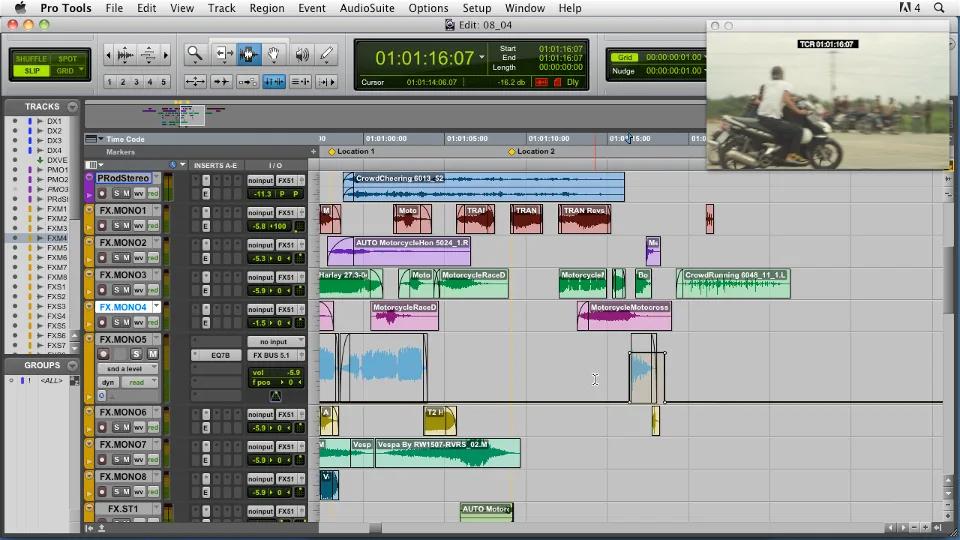Open the Setup menu
Image resolution: width=960 pixels, height=540 pixels.
476,8
